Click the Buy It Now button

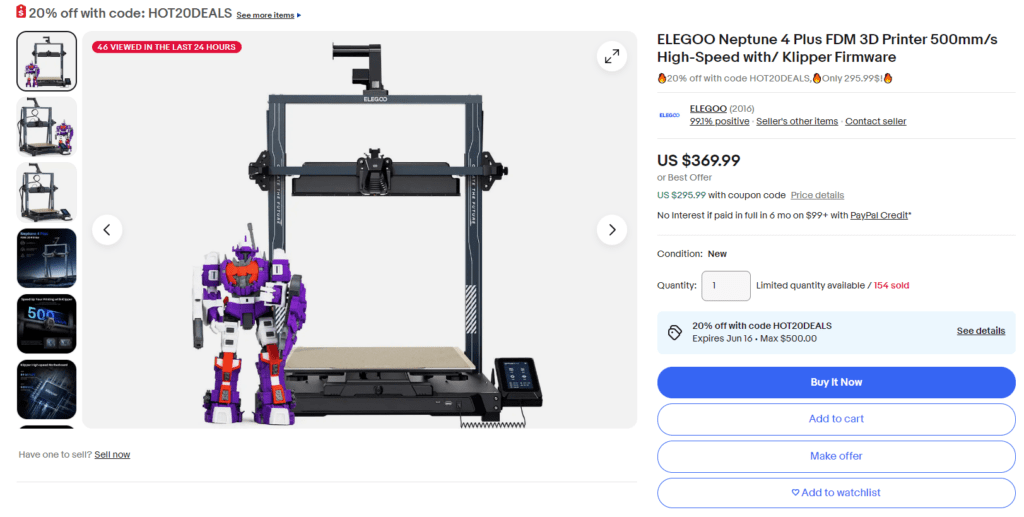point(836,383)
